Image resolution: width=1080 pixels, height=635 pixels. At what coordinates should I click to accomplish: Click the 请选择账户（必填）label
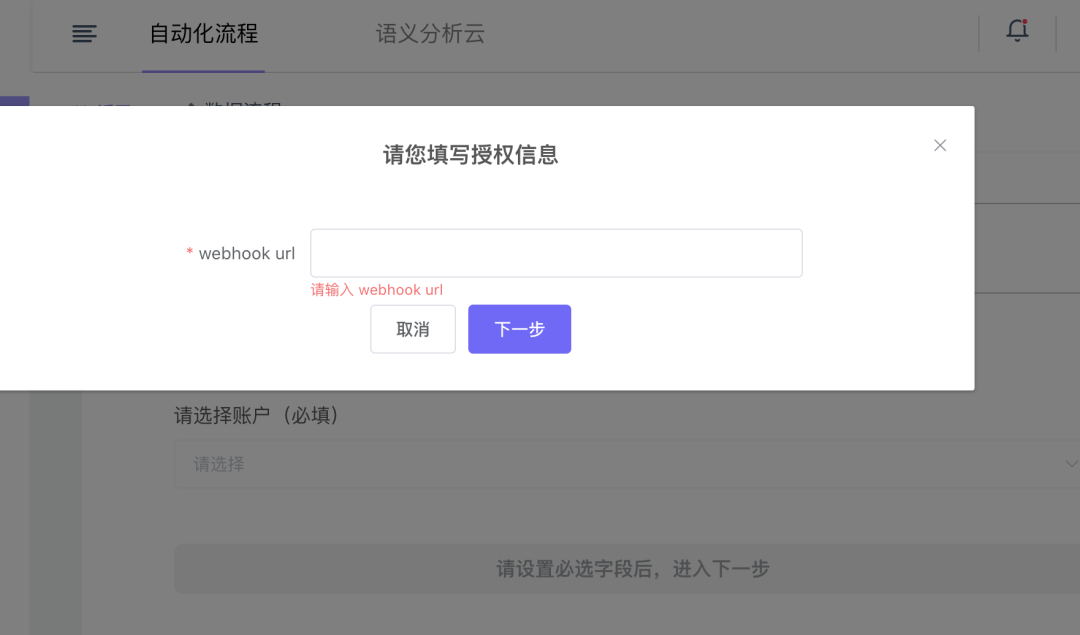[x=256, y=415]
